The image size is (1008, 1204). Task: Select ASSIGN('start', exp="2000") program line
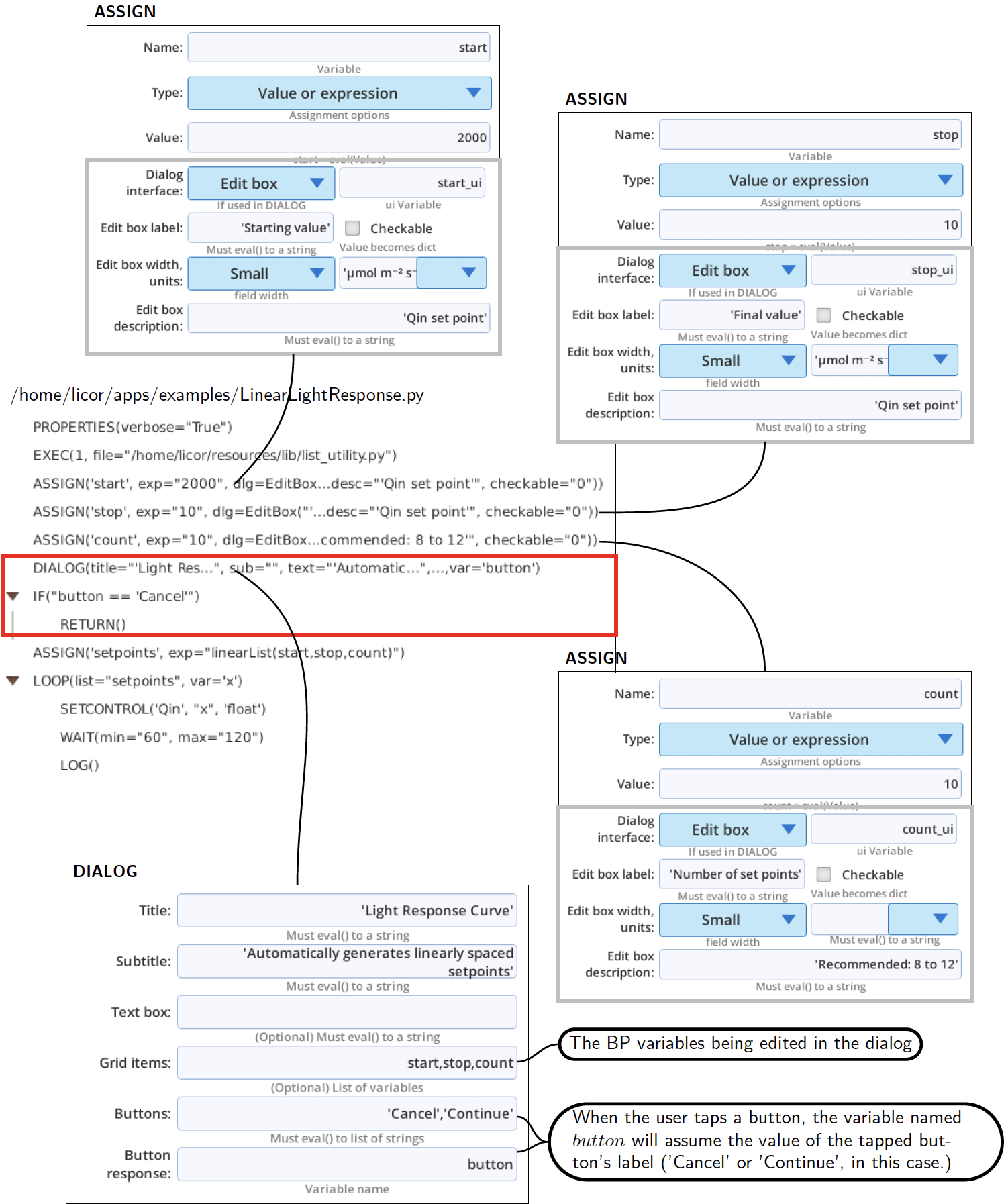318,484
